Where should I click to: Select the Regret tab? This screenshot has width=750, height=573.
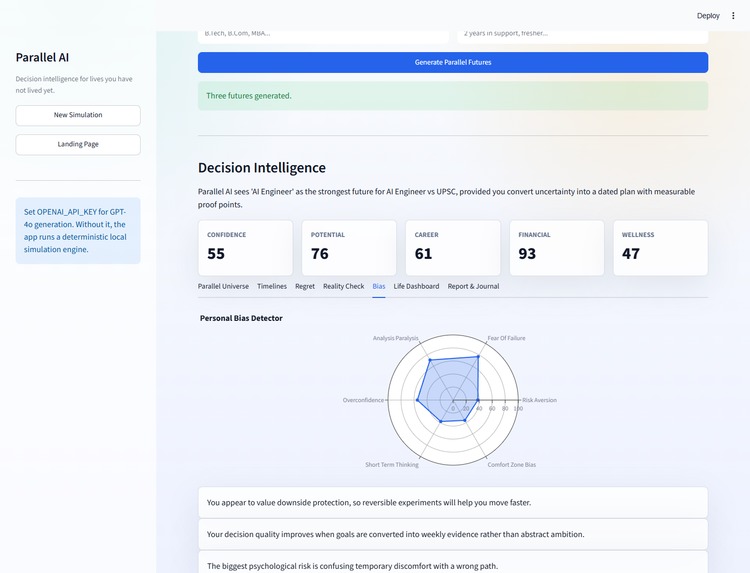305,286
